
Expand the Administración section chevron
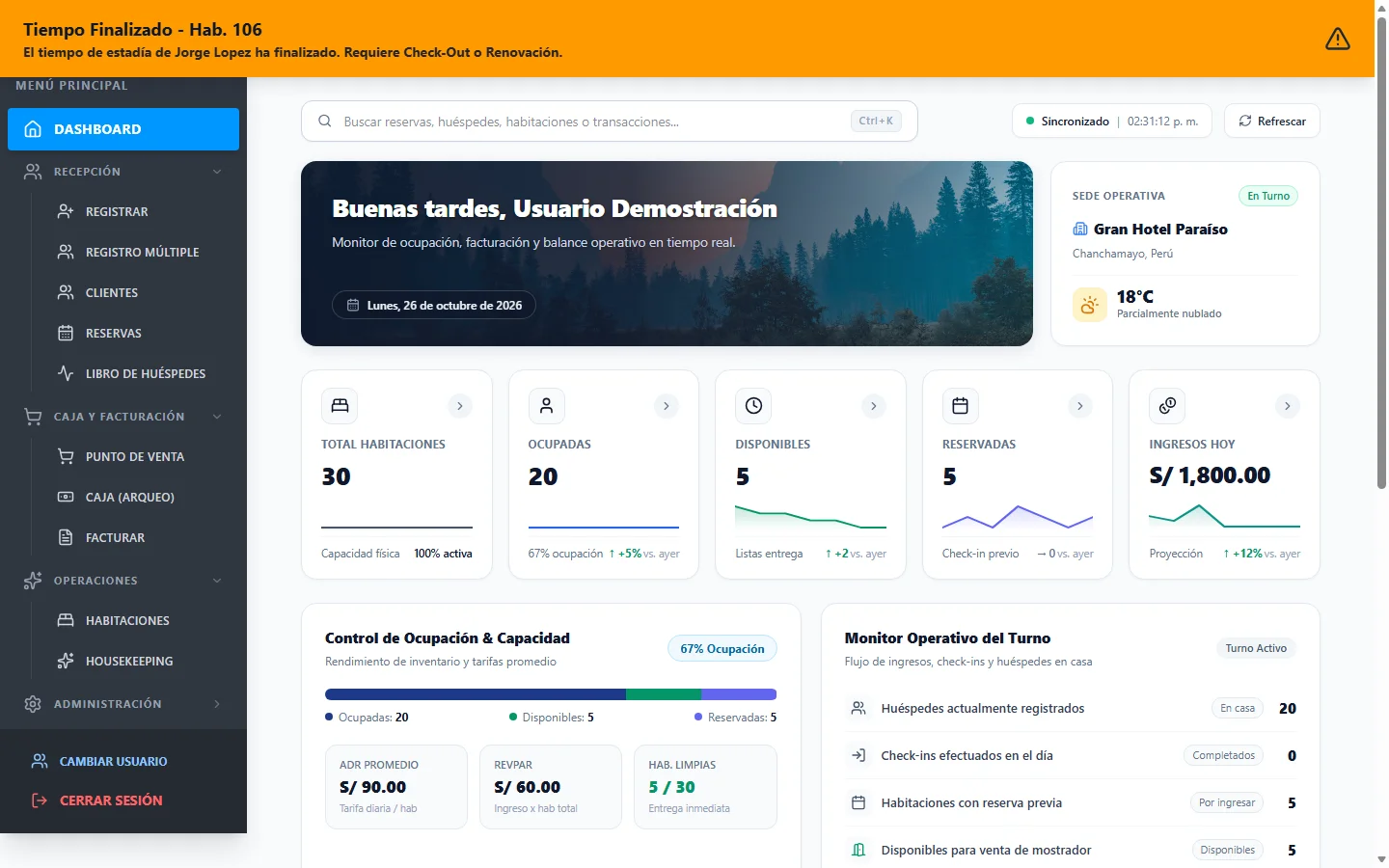tap(217, 704)
